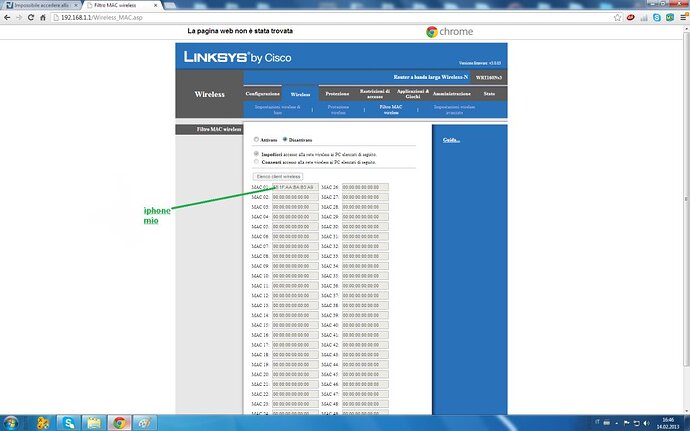Open the Protezione router tab
Screen dimensions: 690x431
(337, 93)
